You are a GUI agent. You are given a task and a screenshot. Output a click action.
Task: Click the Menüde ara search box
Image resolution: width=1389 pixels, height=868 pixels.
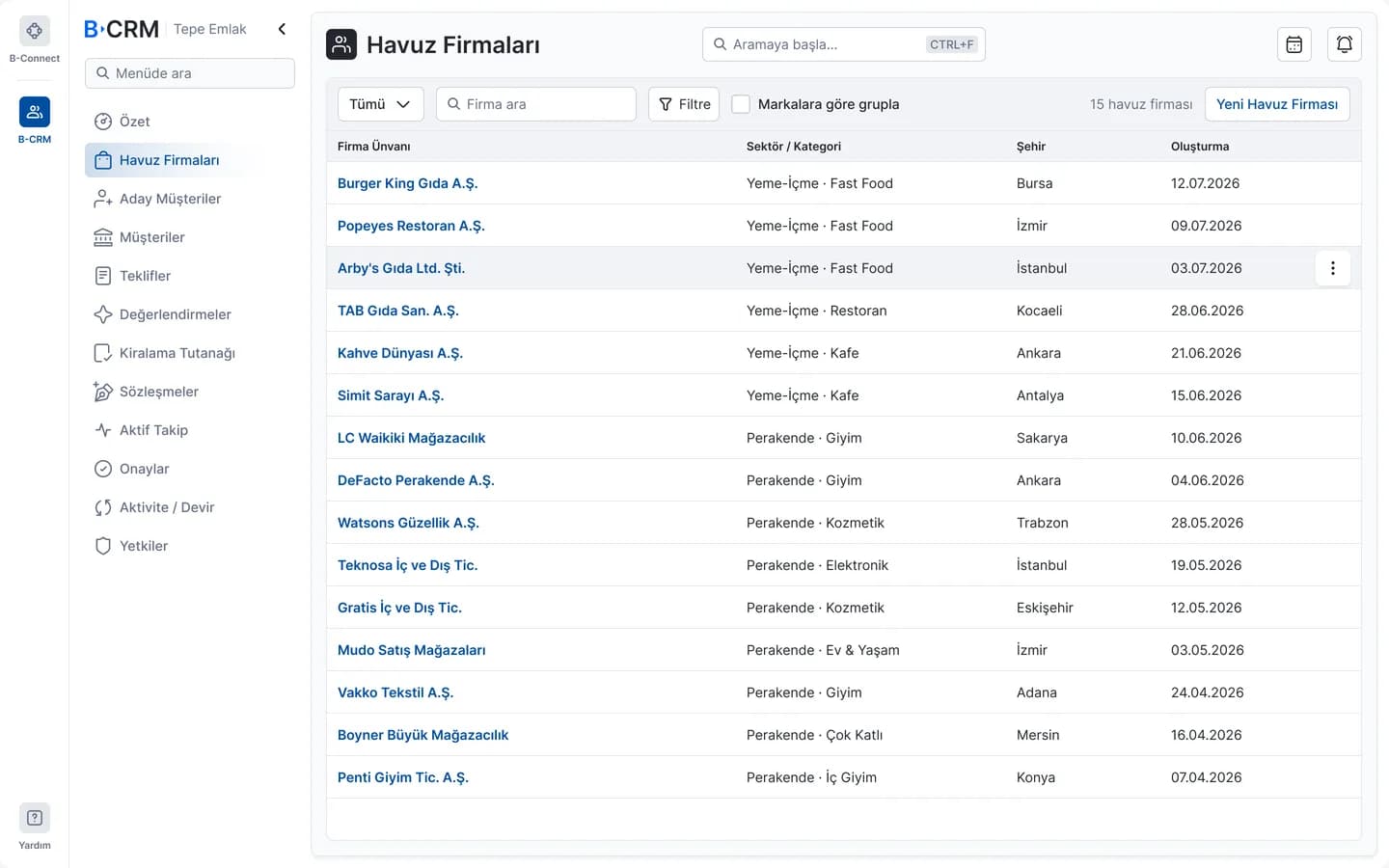pyautogui.click(x=190, y=73)
